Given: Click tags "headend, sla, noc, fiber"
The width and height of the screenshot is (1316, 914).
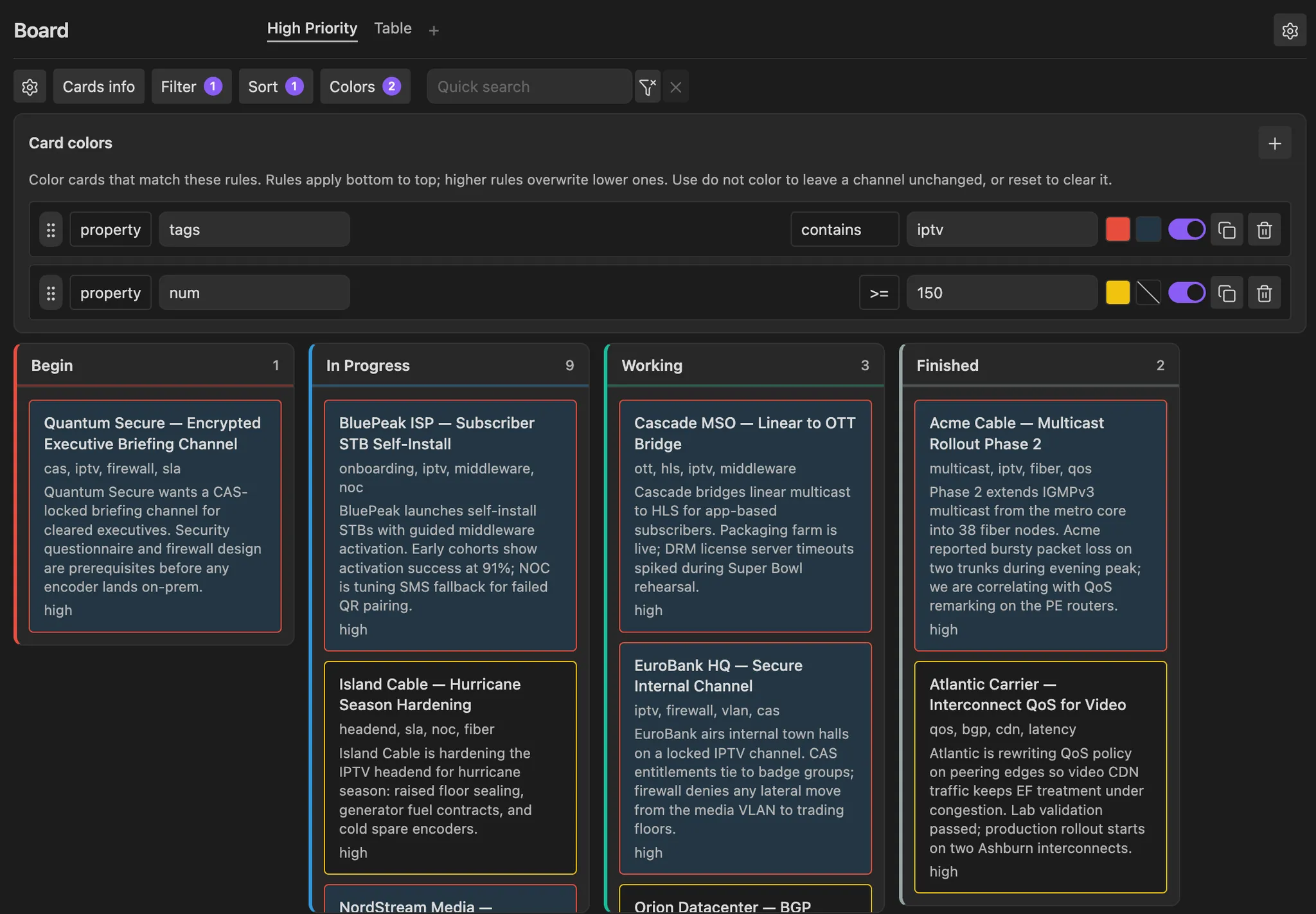Looking at the screenshot, I should (x=416, y=730).
